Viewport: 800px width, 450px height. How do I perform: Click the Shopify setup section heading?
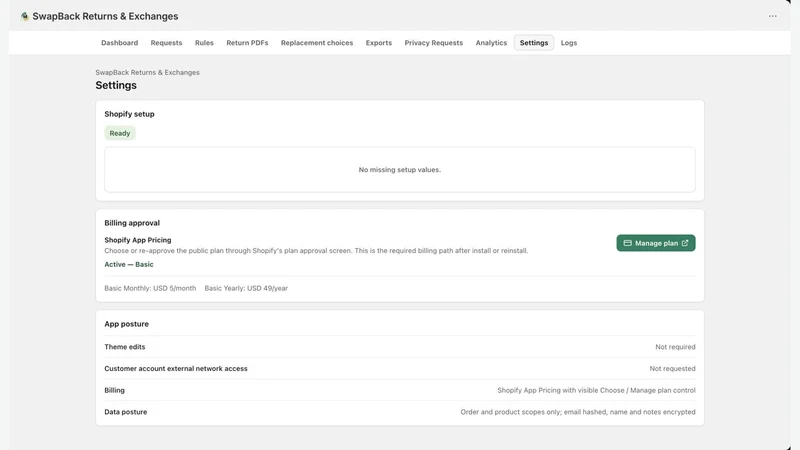pyautogui.click(x=129, y=114)
